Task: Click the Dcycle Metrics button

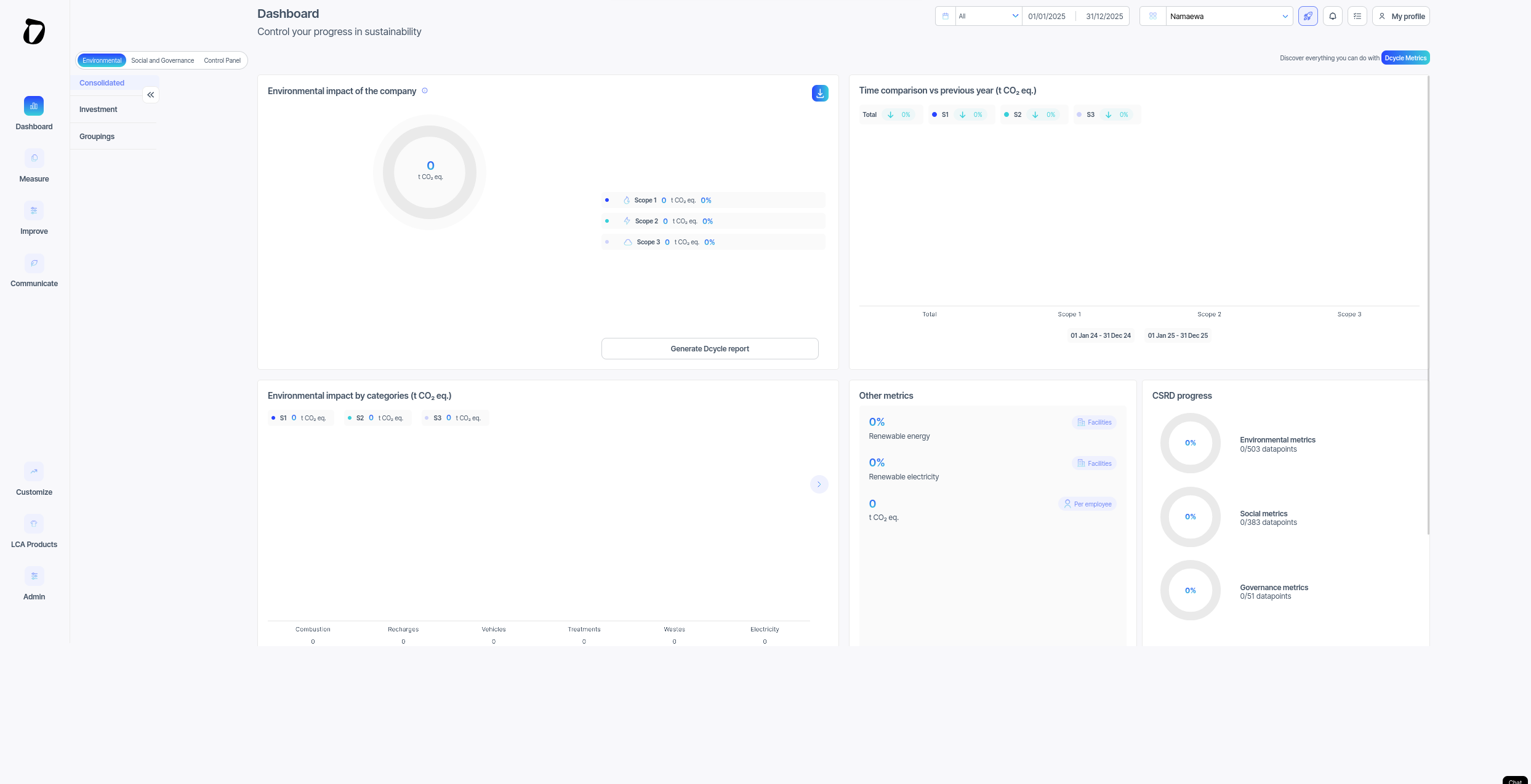Action: click(1405, 58)
